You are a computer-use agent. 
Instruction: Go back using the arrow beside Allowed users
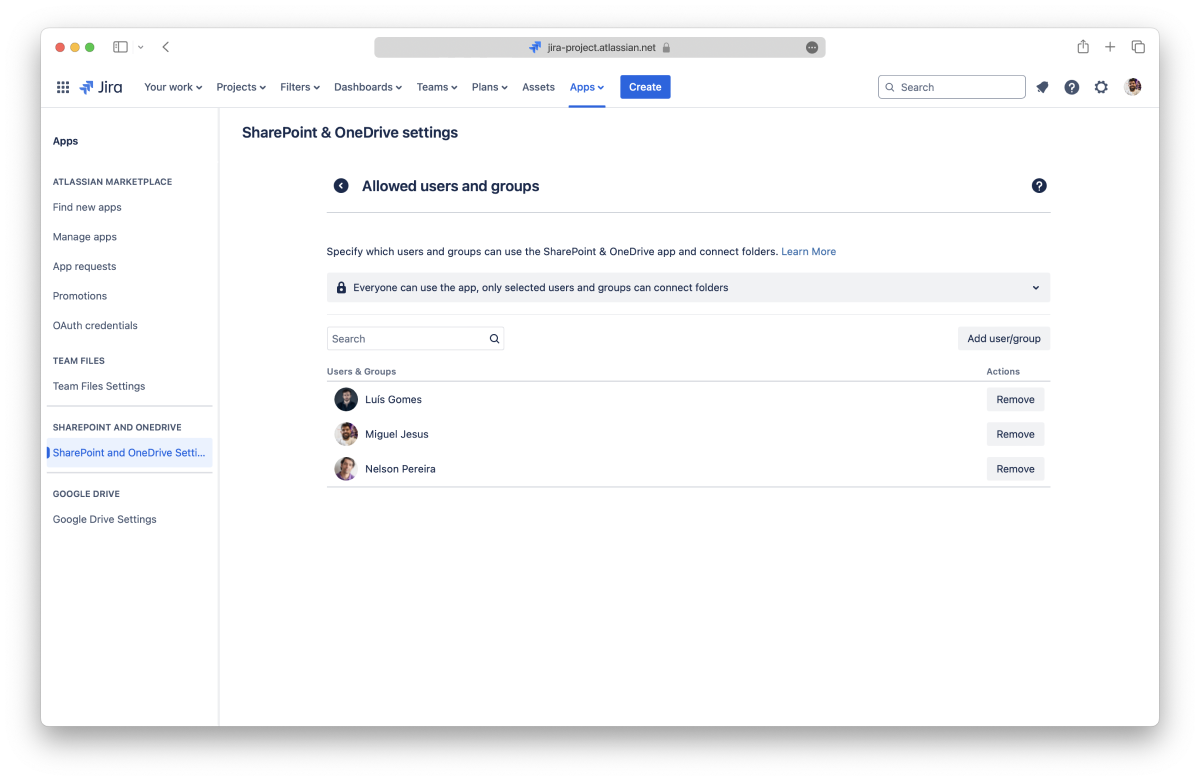(x=341, y=186)
